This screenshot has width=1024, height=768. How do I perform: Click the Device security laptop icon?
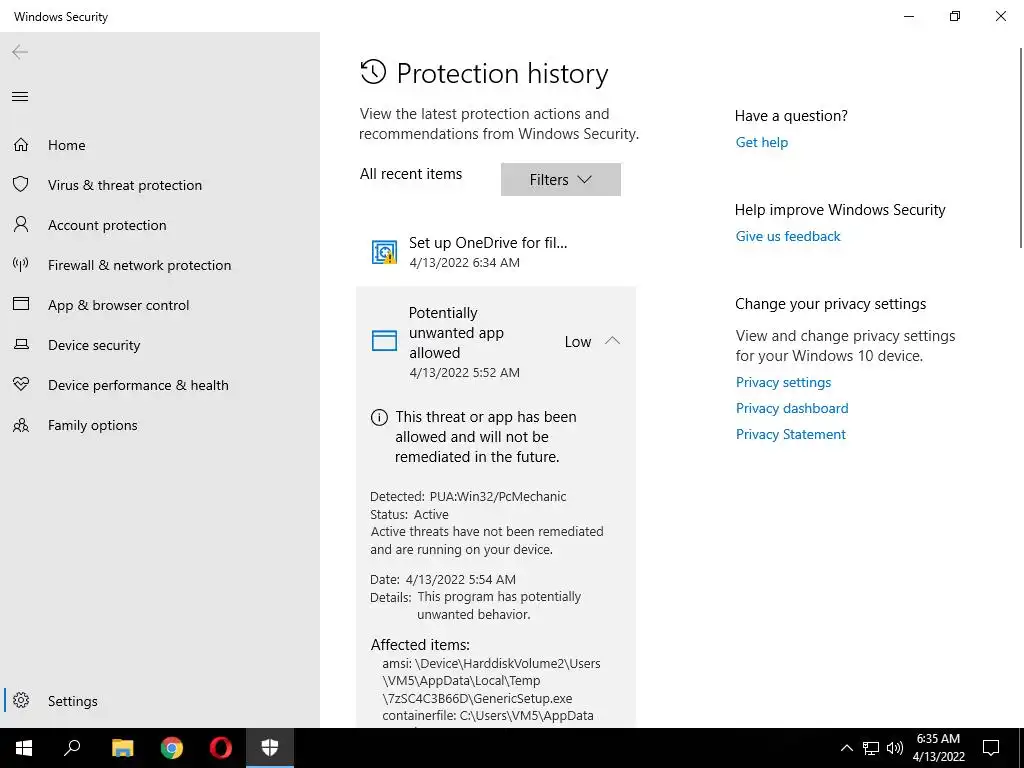(21, 344)
